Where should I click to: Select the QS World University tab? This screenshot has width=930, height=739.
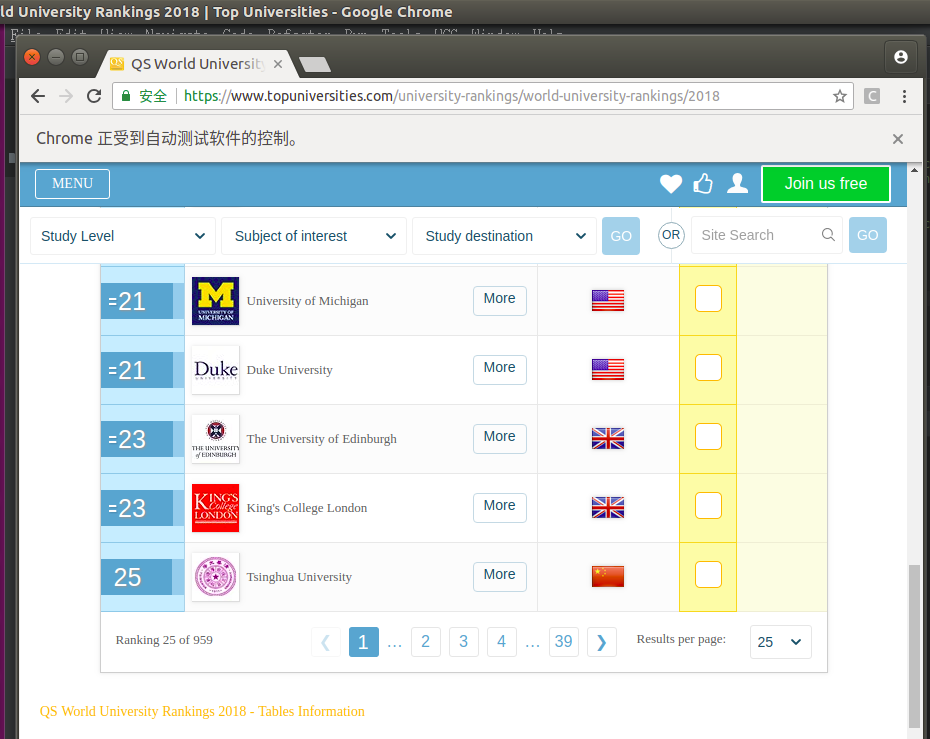pyautogui.click(x=198, y=64)
